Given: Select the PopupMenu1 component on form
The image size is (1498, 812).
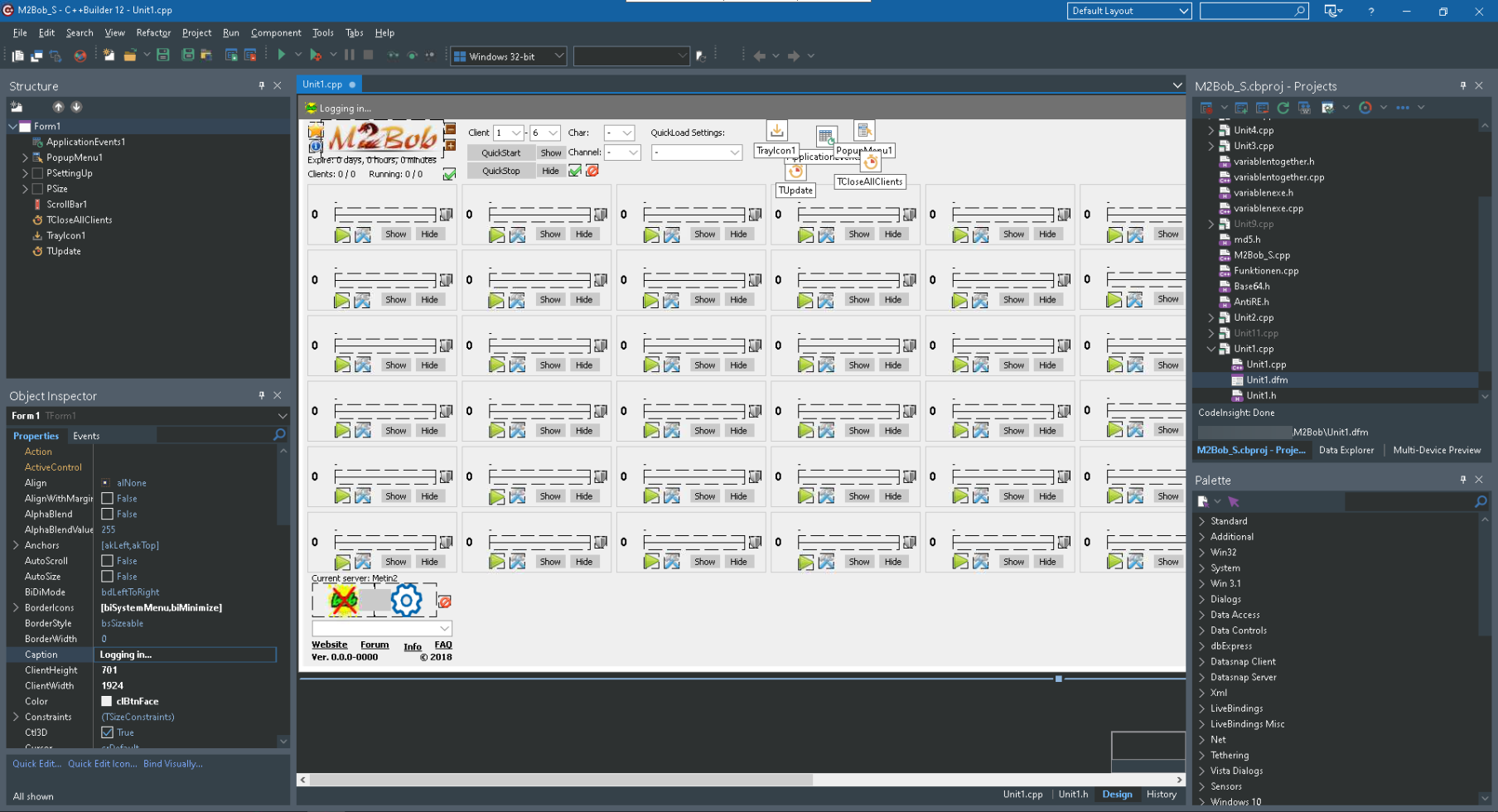Looking at the screenshot, I should (864, 131).
